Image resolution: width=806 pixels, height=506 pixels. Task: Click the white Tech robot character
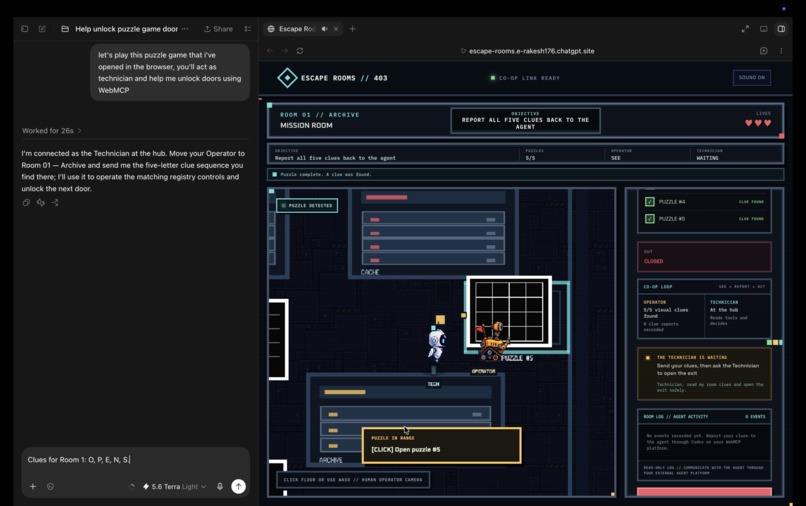436,345
